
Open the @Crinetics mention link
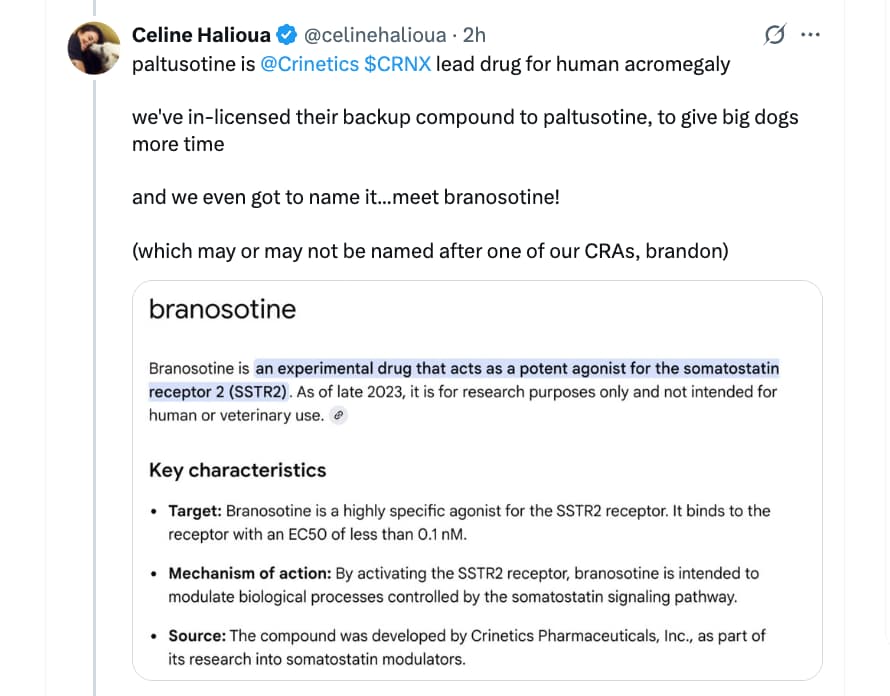point(310,64)
